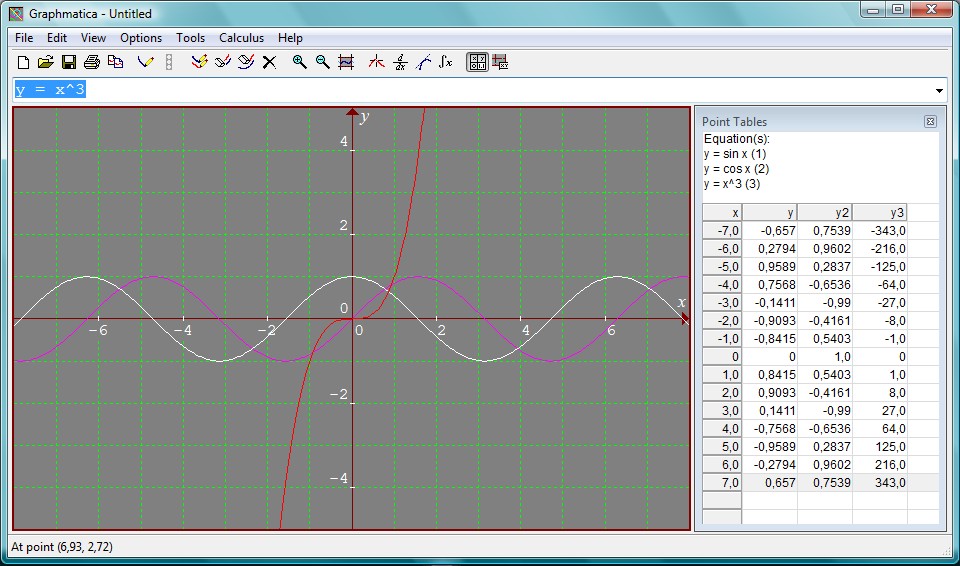Save the graph with the floppy icon
Screen dimensions: 960x566
(69, 62)
